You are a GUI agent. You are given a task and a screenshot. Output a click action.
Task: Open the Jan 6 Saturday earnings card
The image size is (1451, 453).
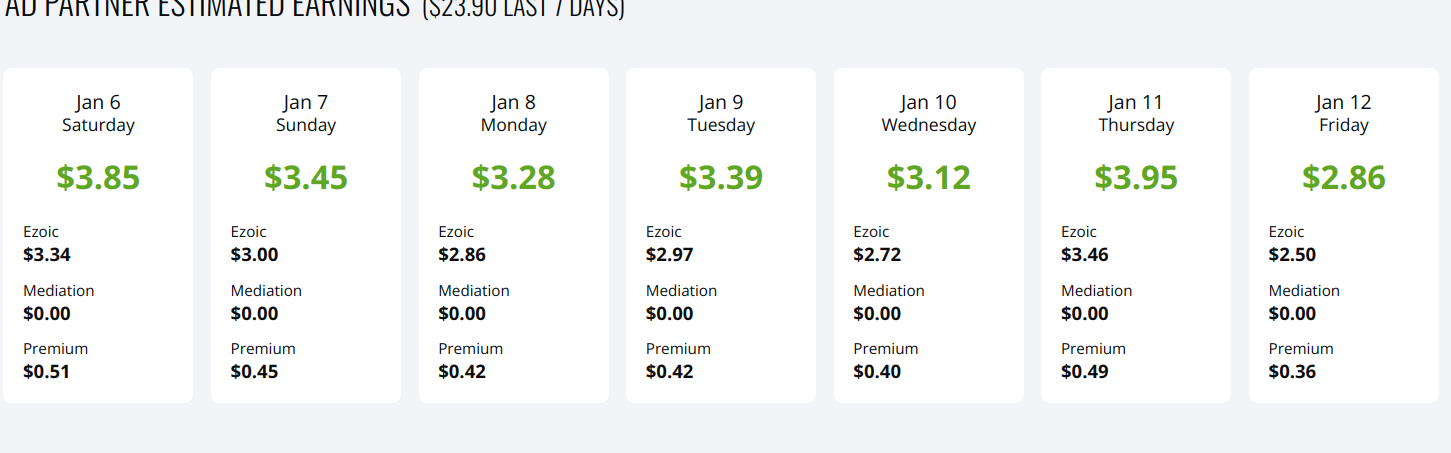[98, 236]
